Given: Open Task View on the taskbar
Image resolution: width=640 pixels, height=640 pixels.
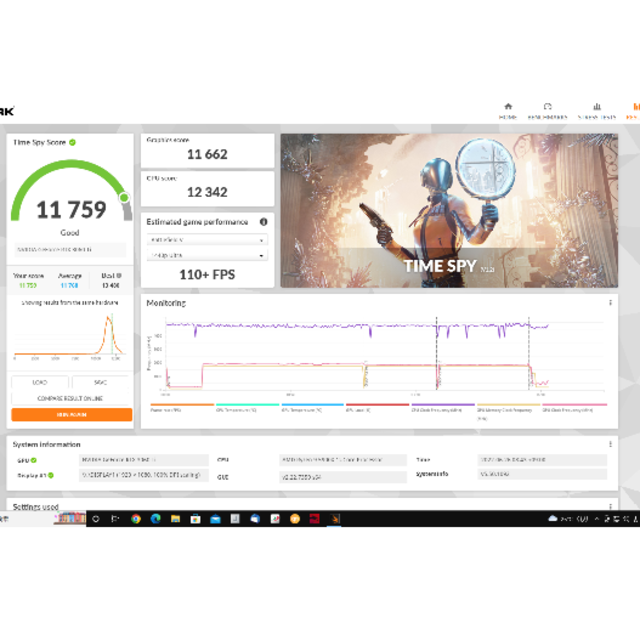Looking at the screenshot, I should [116, 519].
